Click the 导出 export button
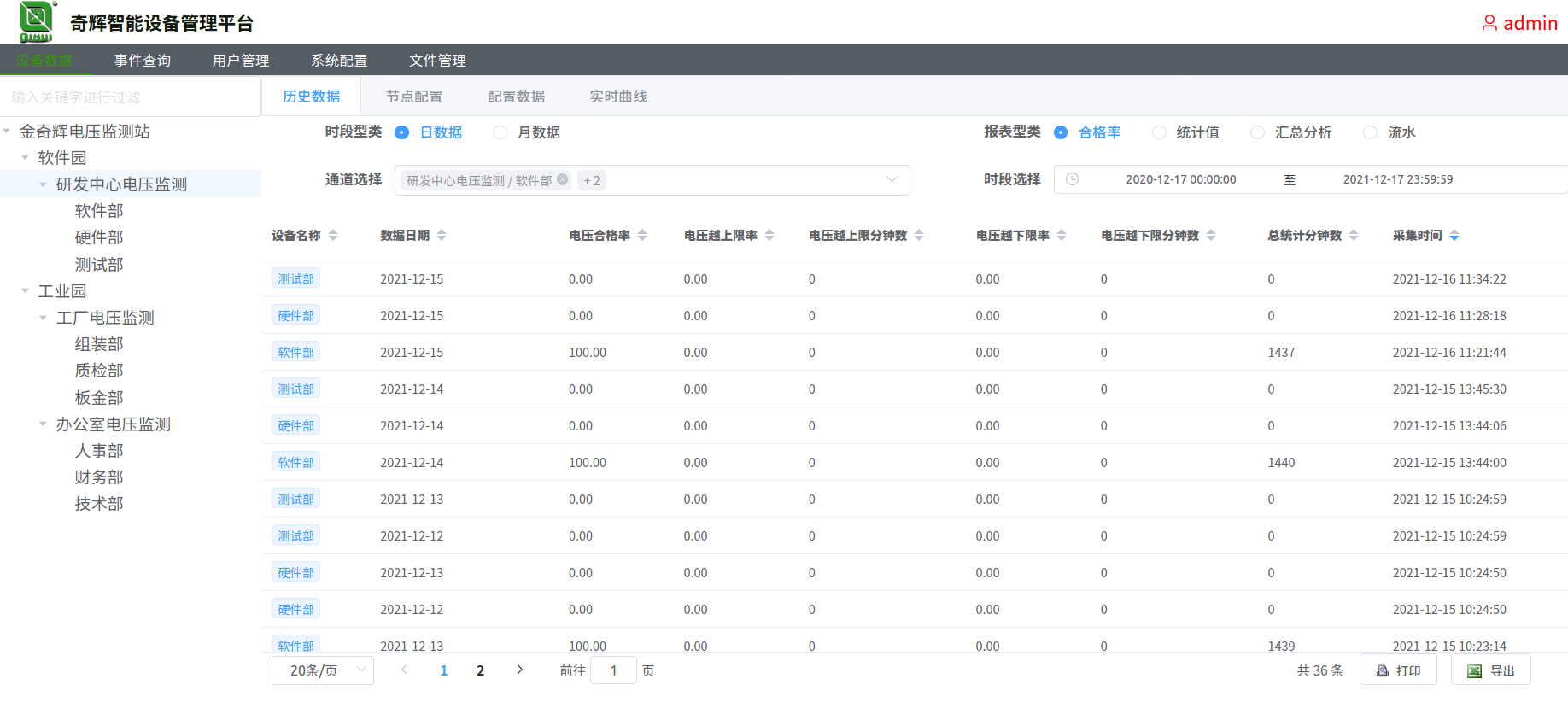The width and height of the screenshot is (1568, 708). [x=1491, y=670]
